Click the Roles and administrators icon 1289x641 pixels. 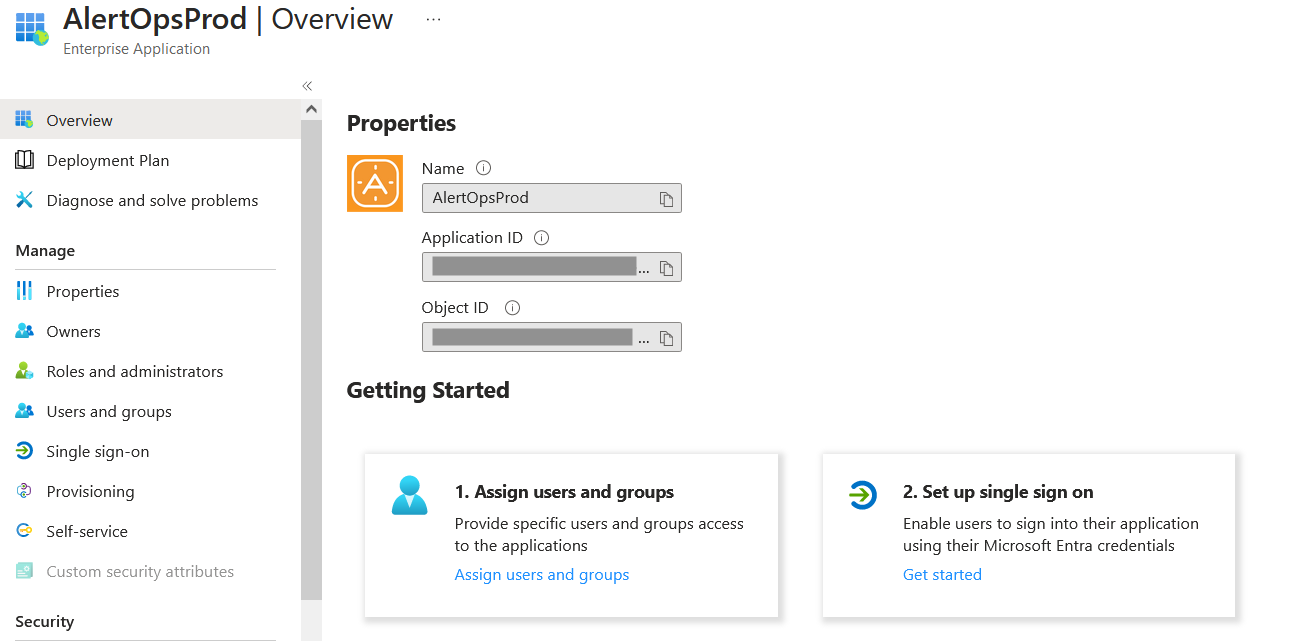point(24,371)
